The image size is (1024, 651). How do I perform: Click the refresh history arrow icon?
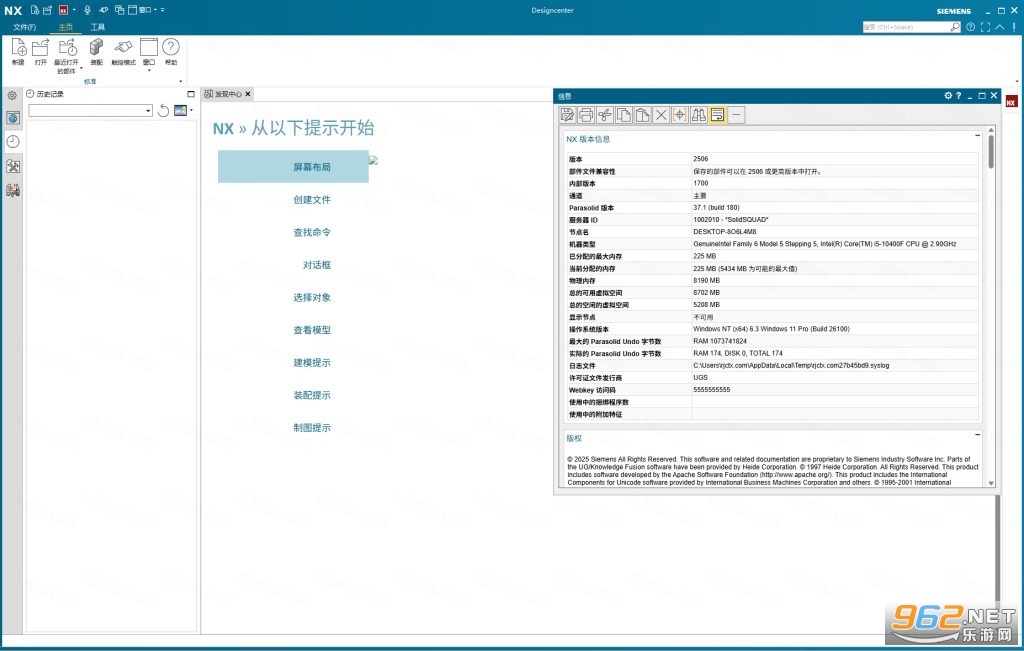[x=163, y=110]
